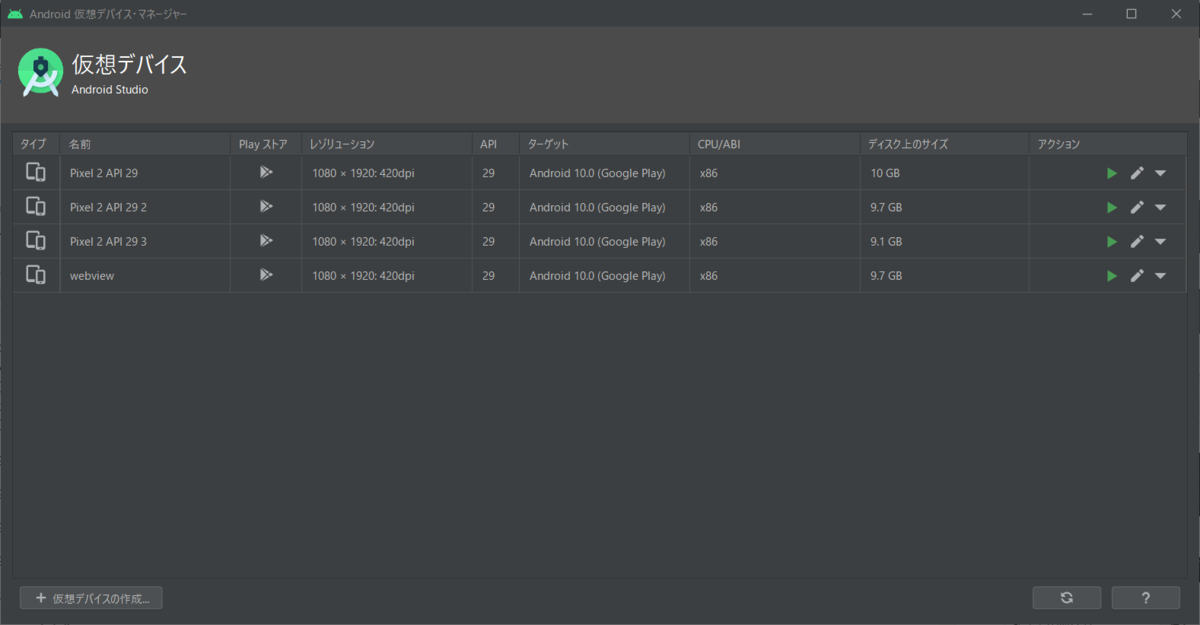Click Play Store icon in Pixel 2 API 29 2 row

266,206
